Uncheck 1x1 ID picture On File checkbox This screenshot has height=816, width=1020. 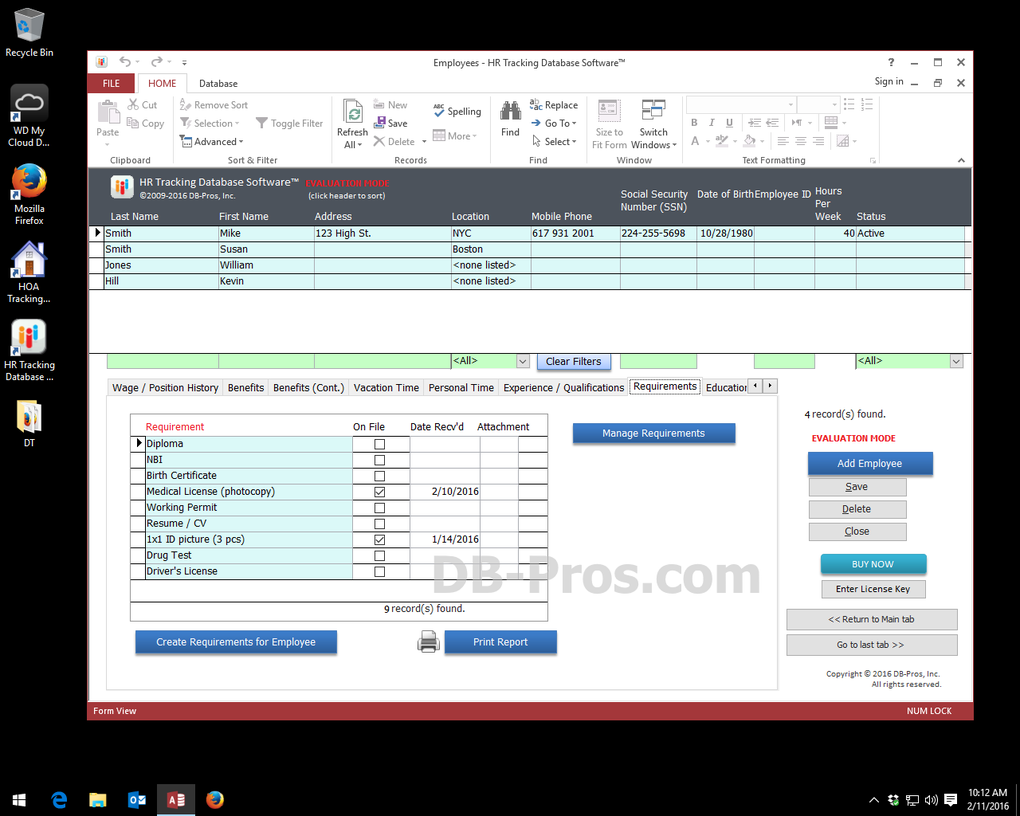tap(380, 540)
